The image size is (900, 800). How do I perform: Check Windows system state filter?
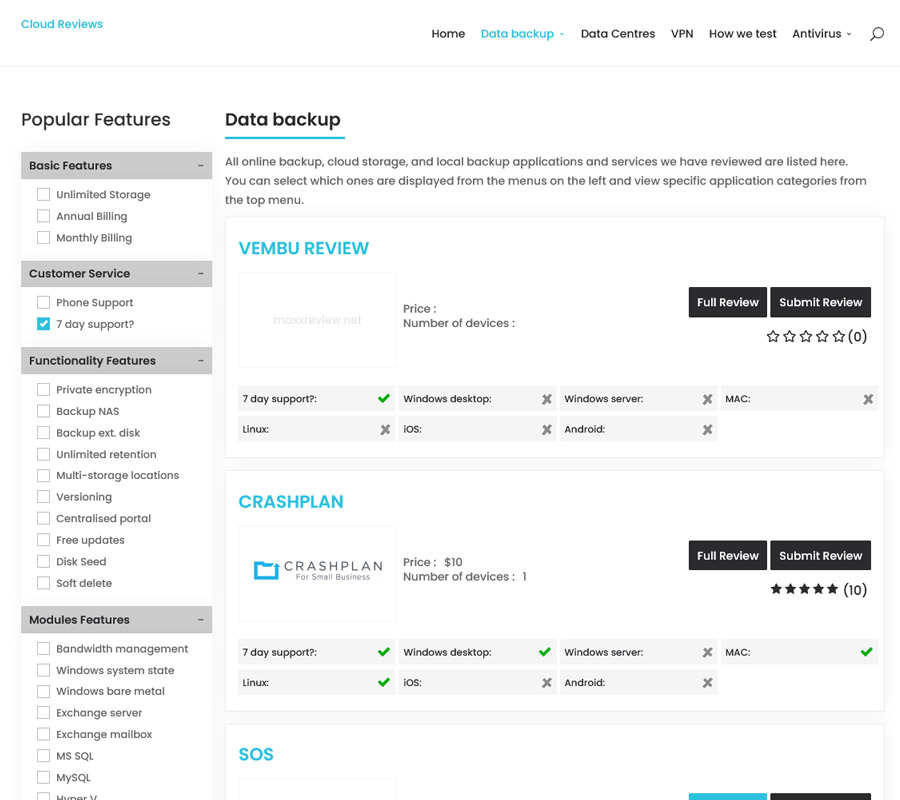pyautogui.click(x=43, y=670)
